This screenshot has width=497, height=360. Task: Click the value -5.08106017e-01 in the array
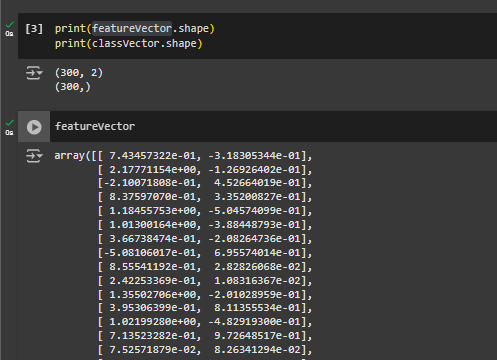150,253
